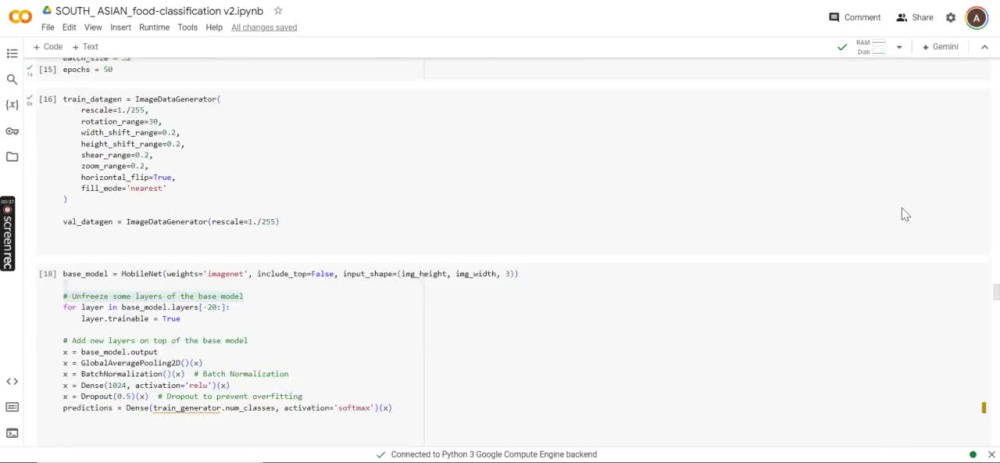Click 'Connected to Python 3' status text
Image resolution: width=1000 pixels, height=463 pixels.
494,455
